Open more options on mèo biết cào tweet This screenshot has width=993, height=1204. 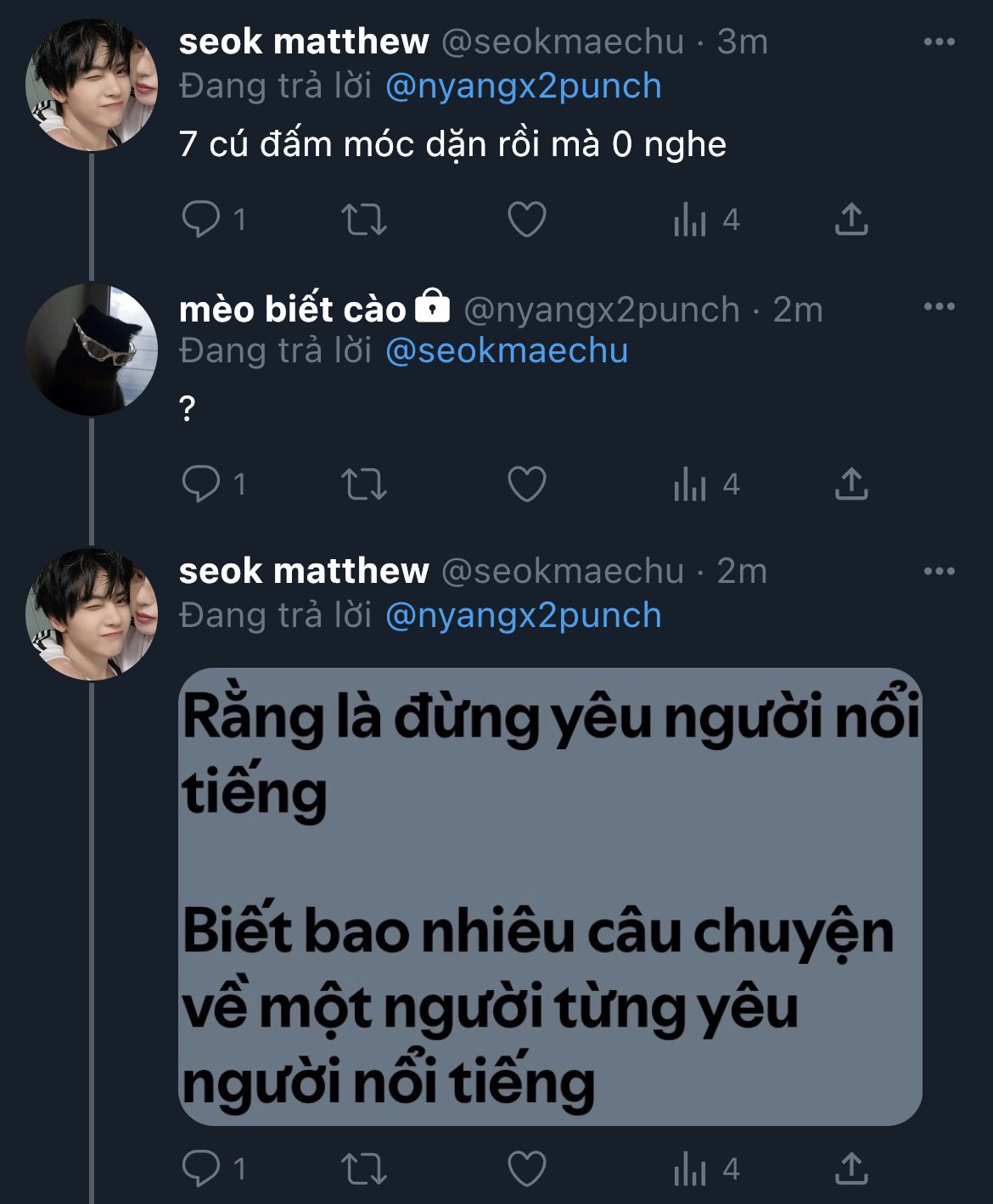tap(939, 307)
